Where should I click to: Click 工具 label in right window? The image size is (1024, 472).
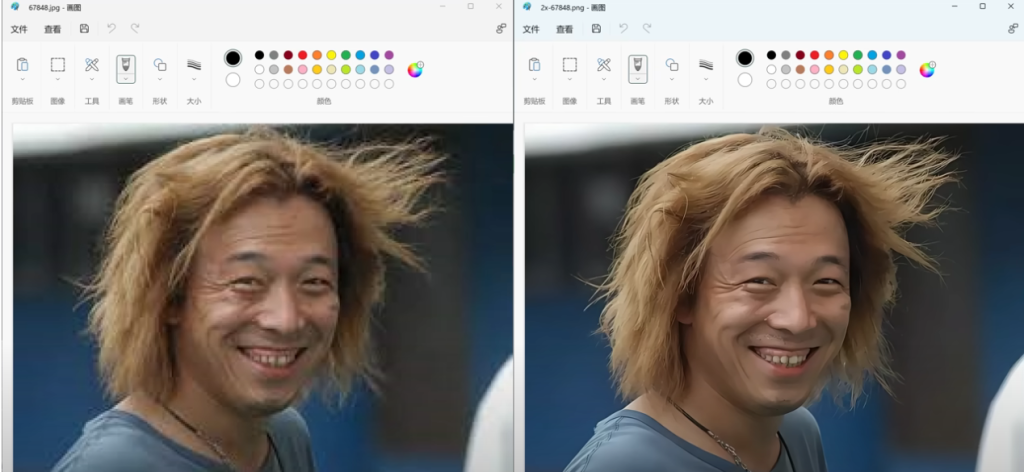tap(603, 101)
